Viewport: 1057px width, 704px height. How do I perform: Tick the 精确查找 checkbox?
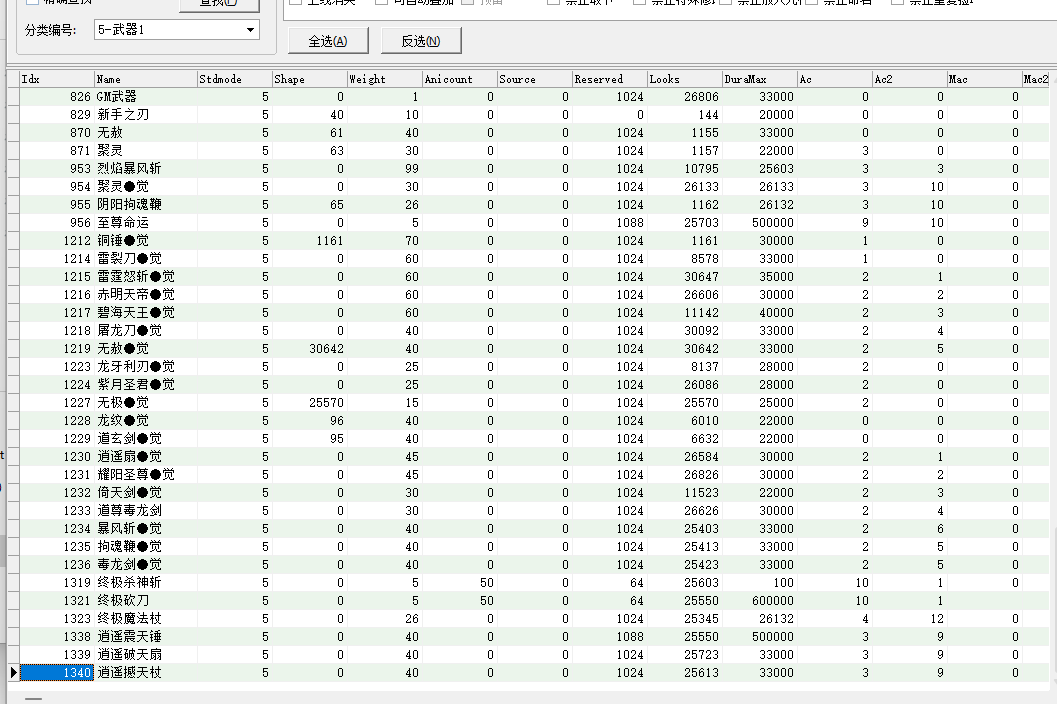(x=32, y=3)
